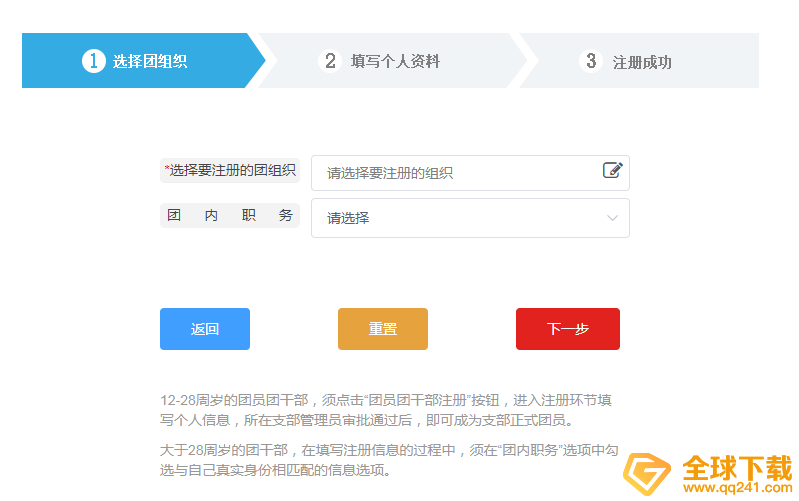Select step 3 注册成功 tab
The height and width of the screenshot is (501, 799).
coord(639,61)
